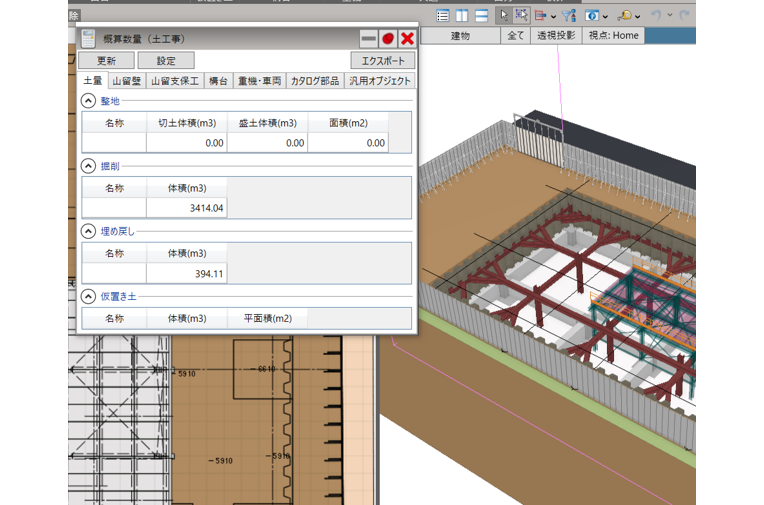Image resolution: width=764 pixels, height=505 pixels.
Task: Collapse the 整地 section
Action: pyautogui.click(x=88, y=101)
